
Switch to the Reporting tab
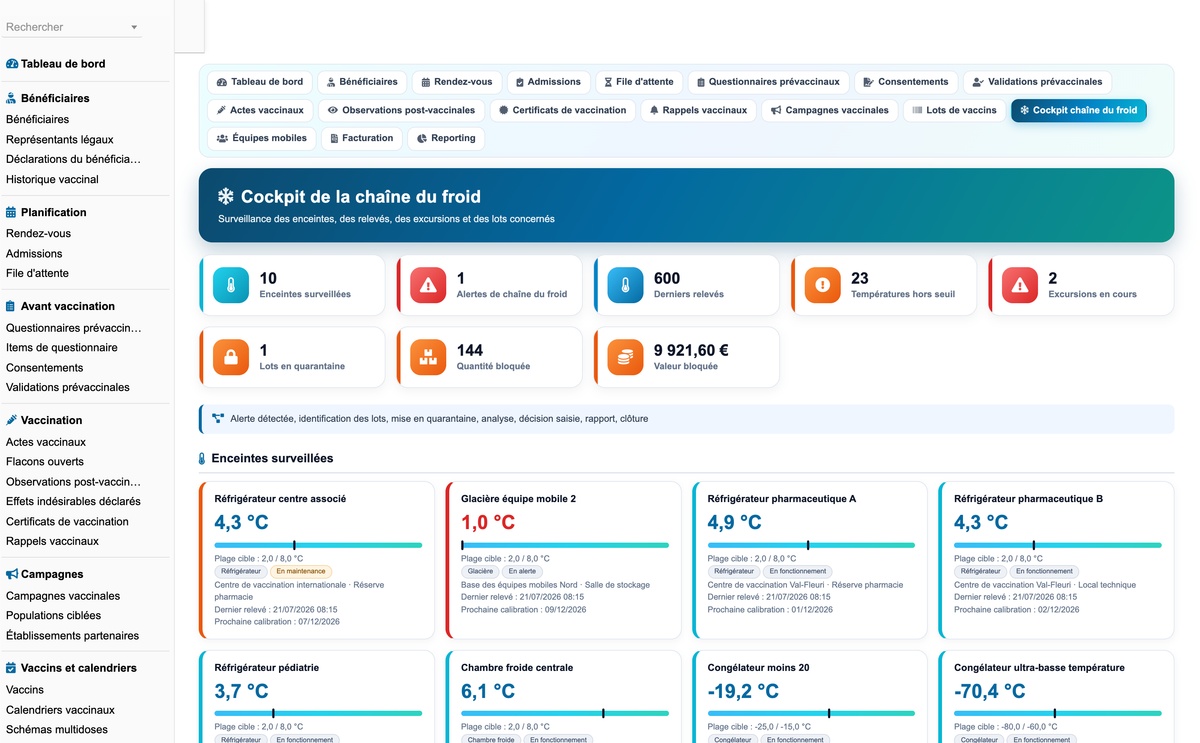446,138
